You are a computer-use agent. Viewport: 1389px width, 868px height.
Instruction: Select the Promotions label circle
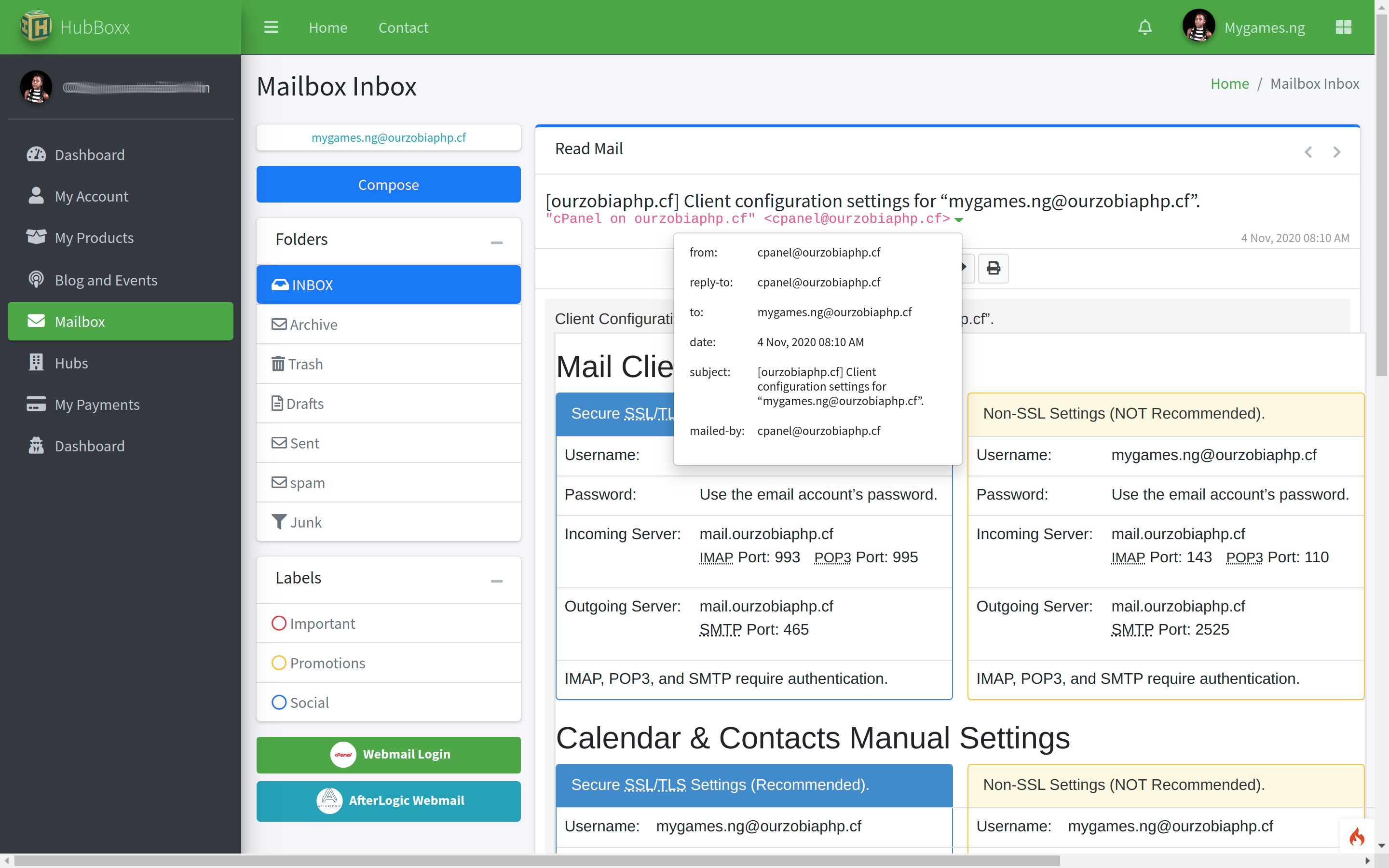click(279, 663)
